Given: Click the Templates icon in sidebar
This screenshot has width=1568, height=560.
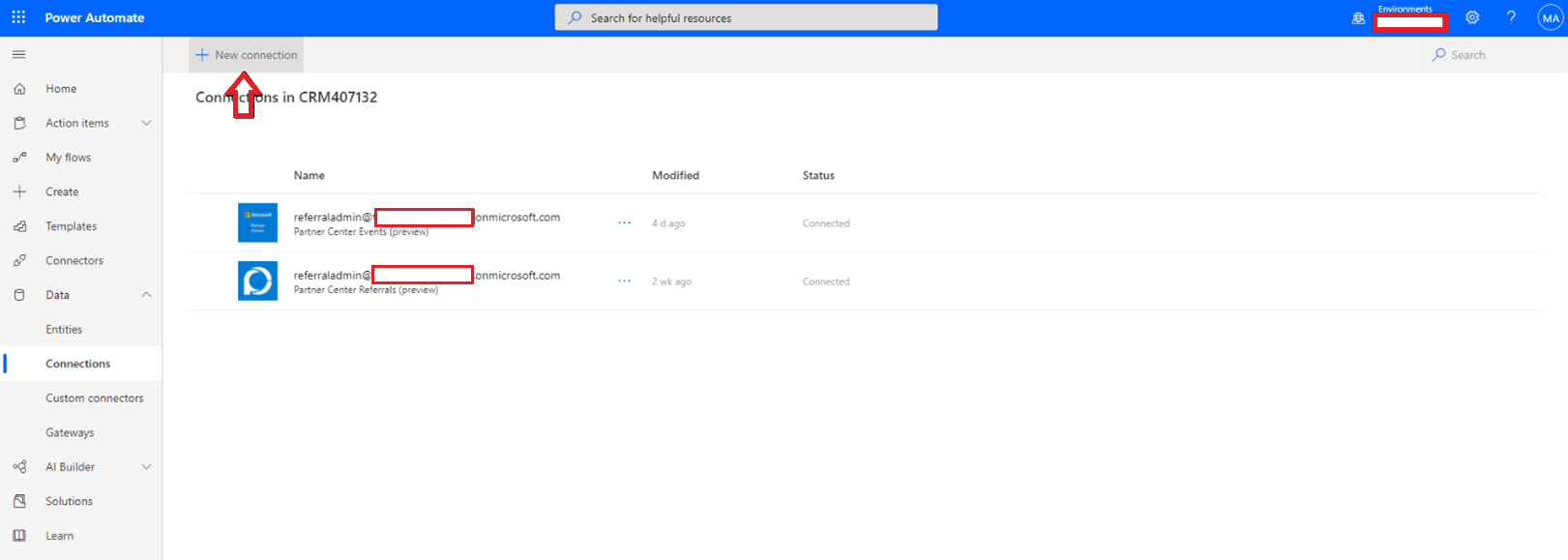Looking at the screenshot, I should pyautogui.click(x=19, y=226).
